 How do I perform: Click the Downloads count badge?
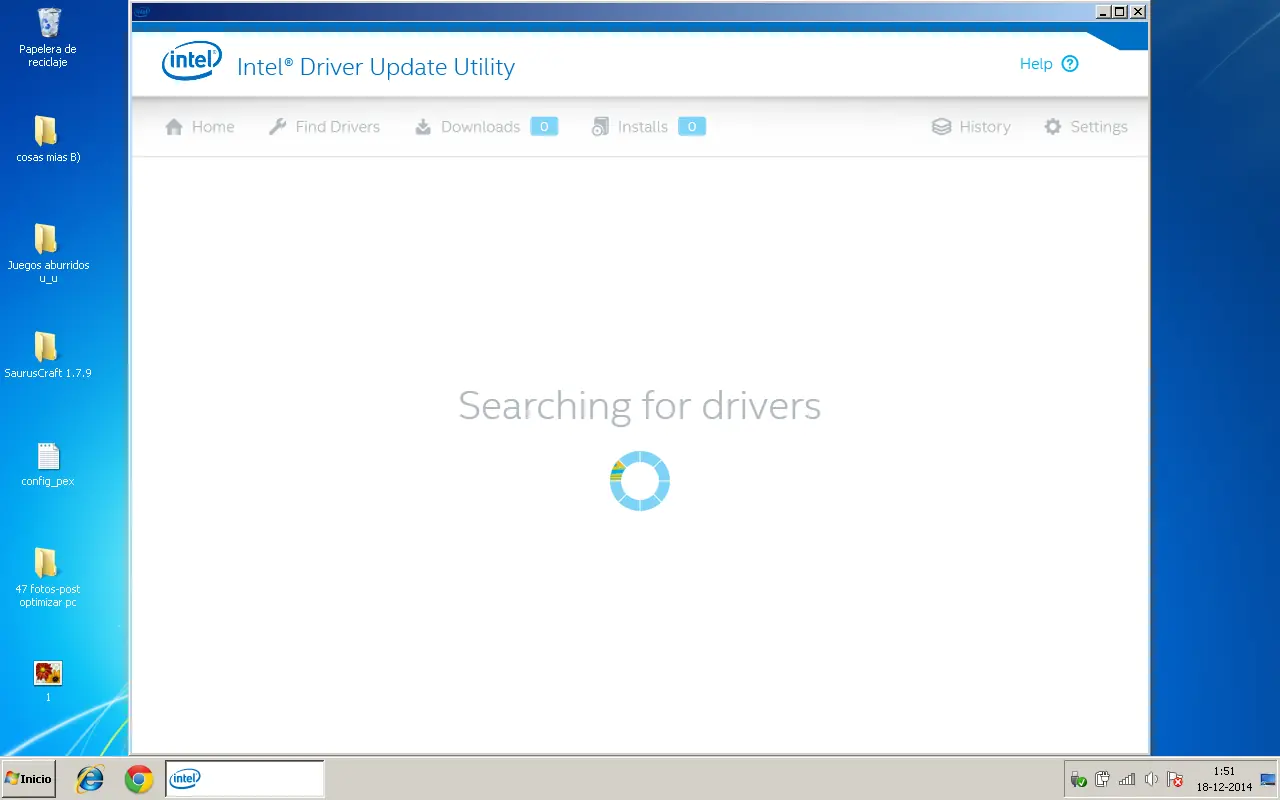pos(544,127)
